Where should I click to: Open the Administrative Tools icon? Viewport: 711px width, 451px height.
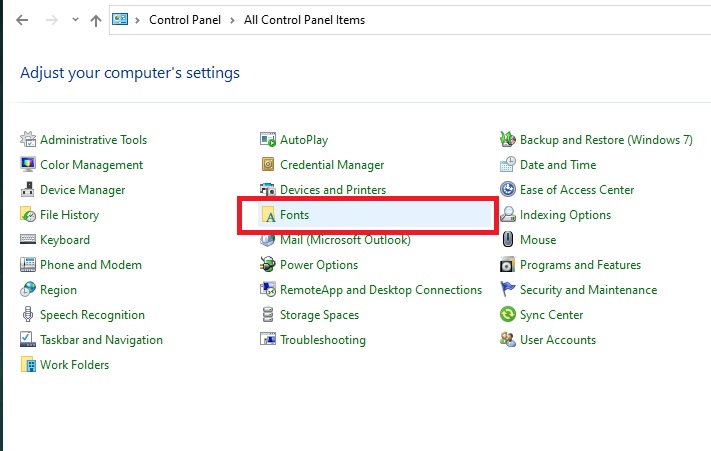pos(28,140)
